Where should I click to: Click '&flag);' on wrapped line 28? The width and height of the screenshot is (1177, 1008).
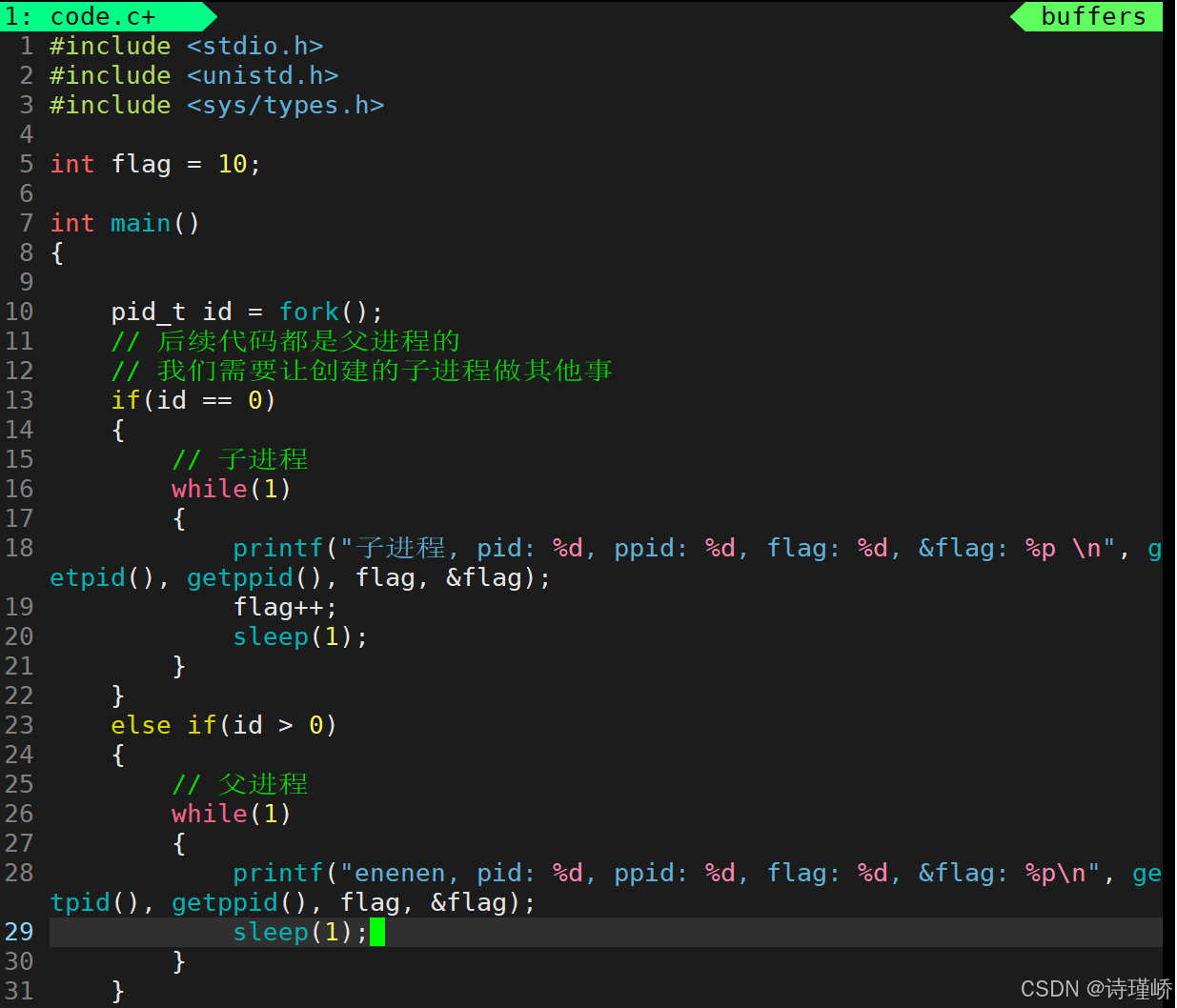click(x=483, y=902)
